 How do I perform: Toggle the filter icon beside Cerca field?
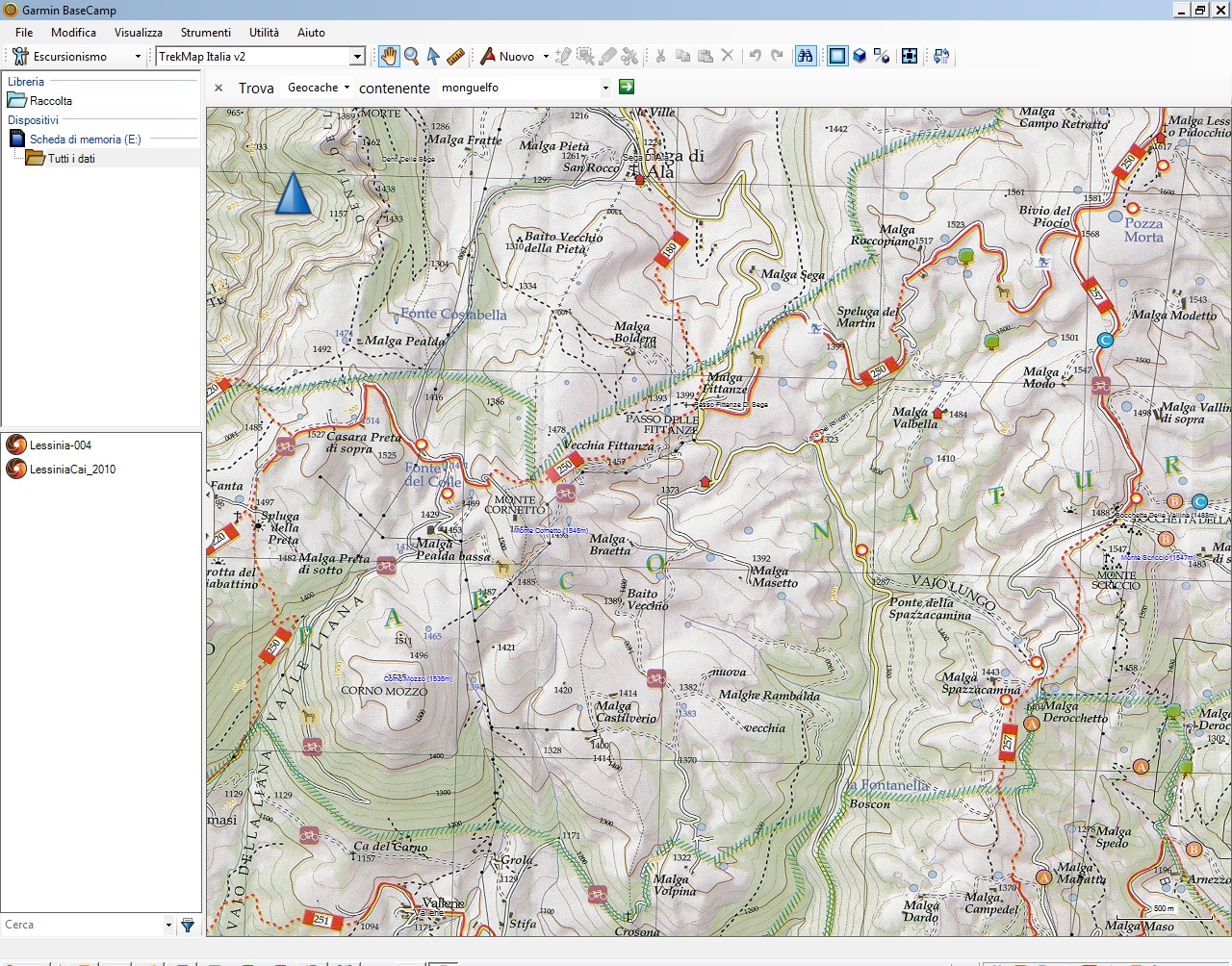pyautogui.click(x=188, y=925)
